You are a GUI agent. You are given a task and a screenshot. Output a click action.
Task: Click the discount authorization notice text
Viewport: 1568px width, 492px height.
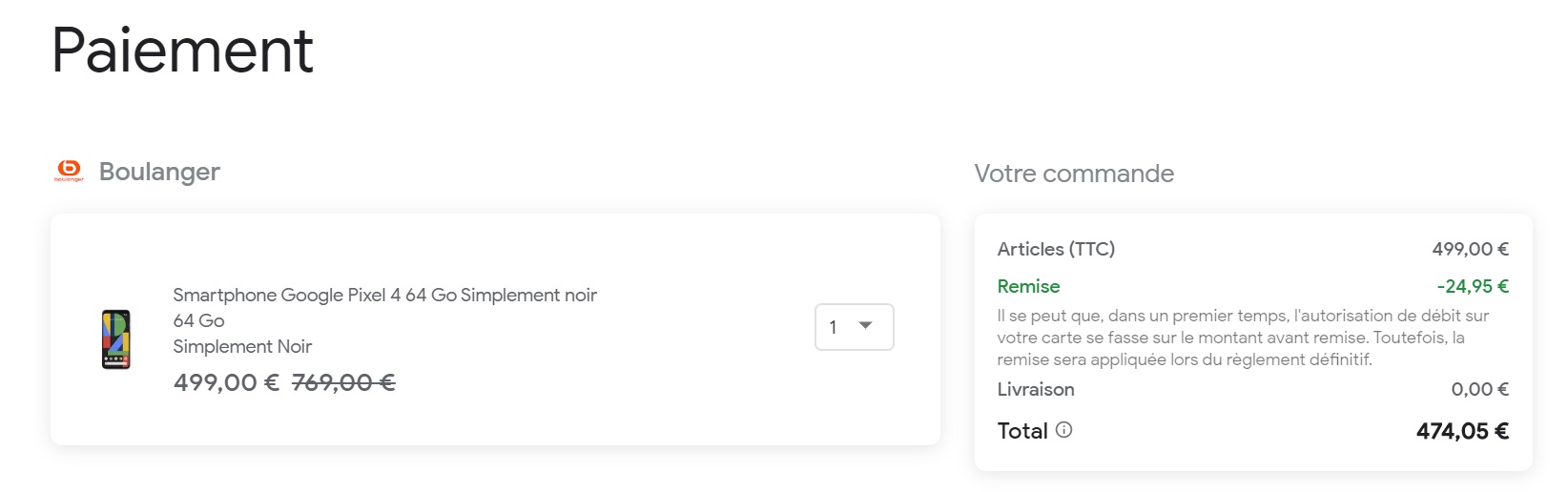1243,338
